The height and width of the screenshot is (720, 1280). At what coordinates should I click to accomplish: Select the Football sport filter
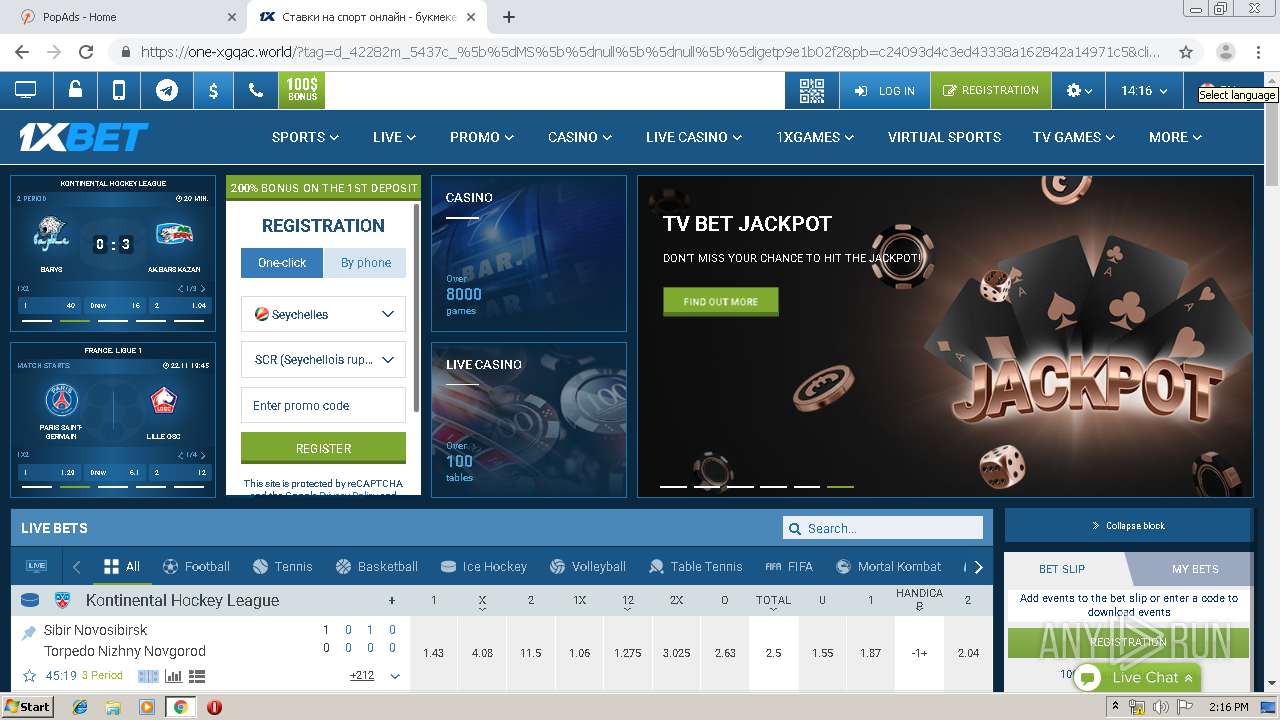pos(196,566)
